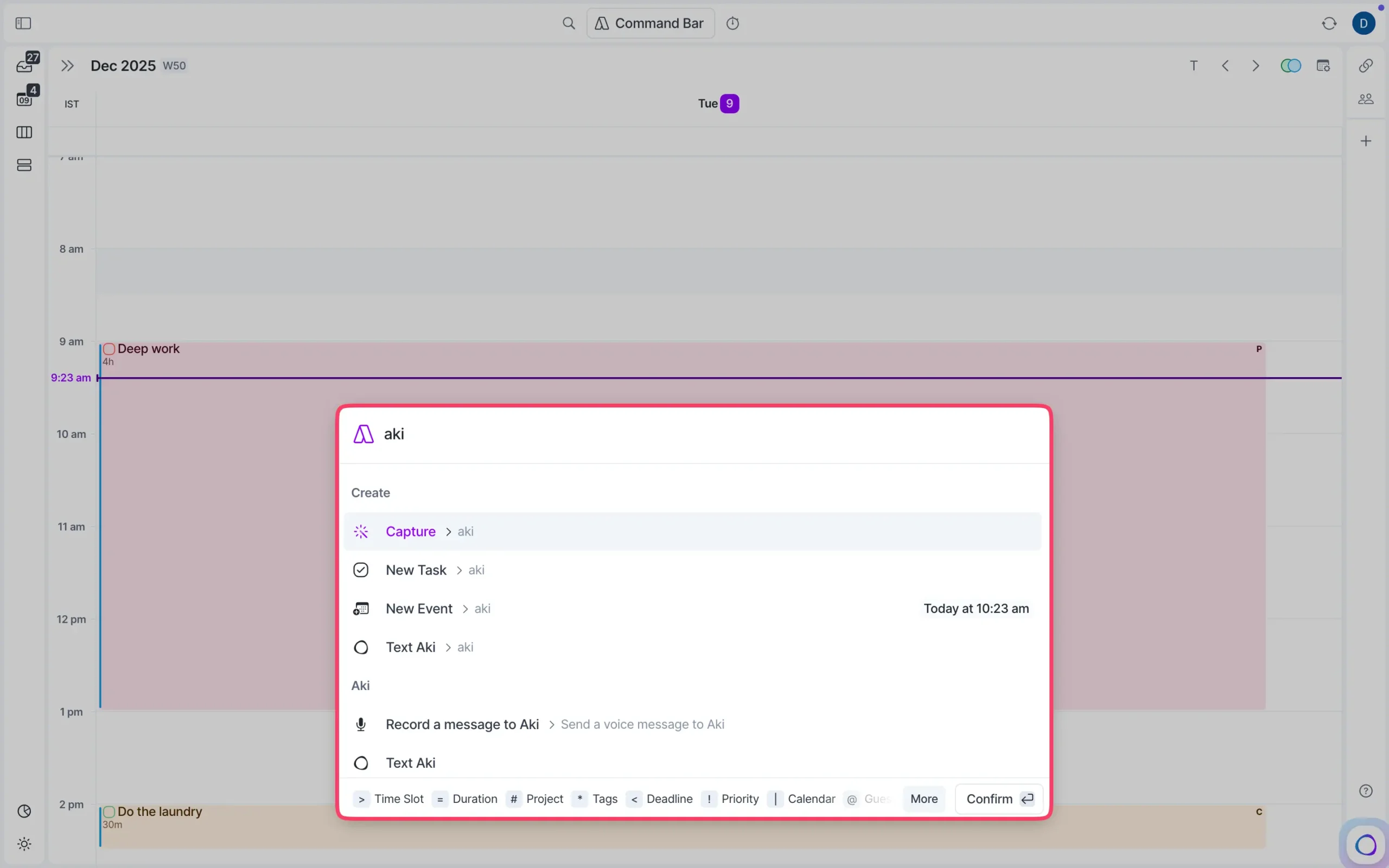Open the calendar settings icon top right

(x=1323, y=66)
